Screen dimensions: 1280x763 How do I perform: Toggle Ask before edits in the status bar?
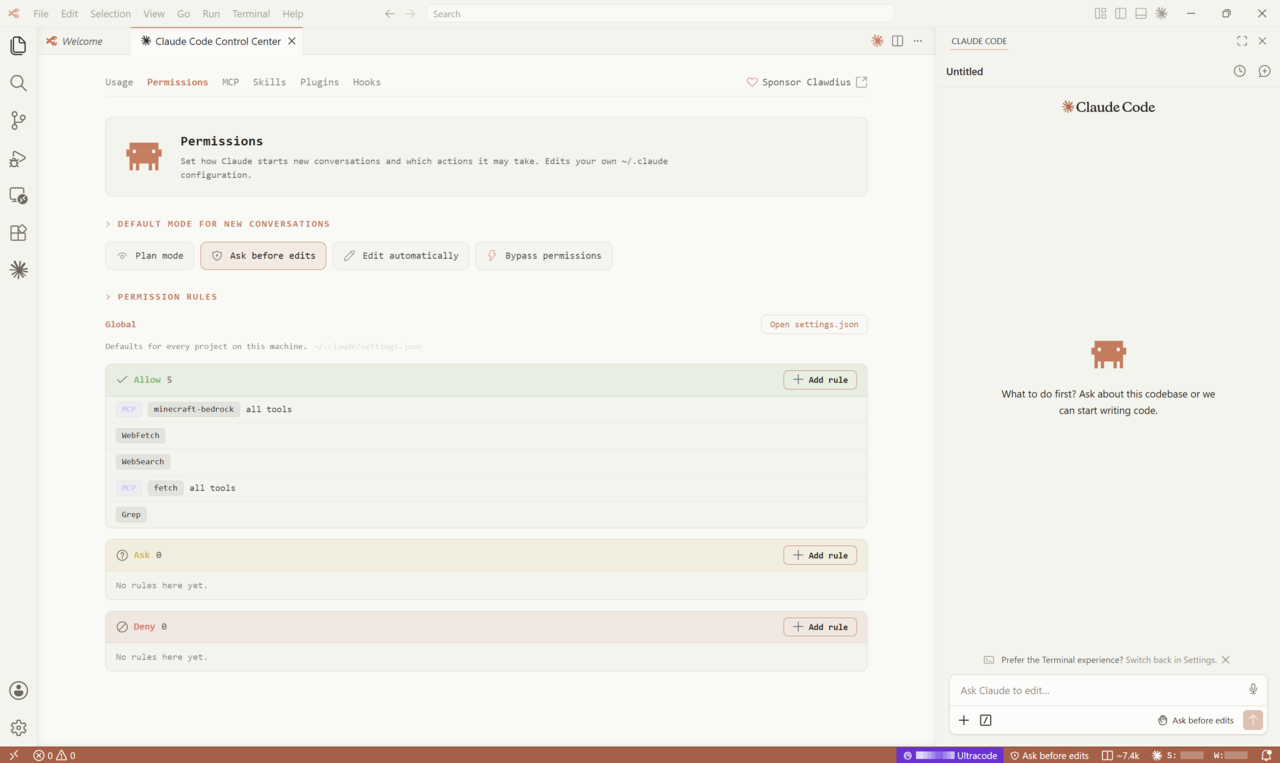point(1049,755)
